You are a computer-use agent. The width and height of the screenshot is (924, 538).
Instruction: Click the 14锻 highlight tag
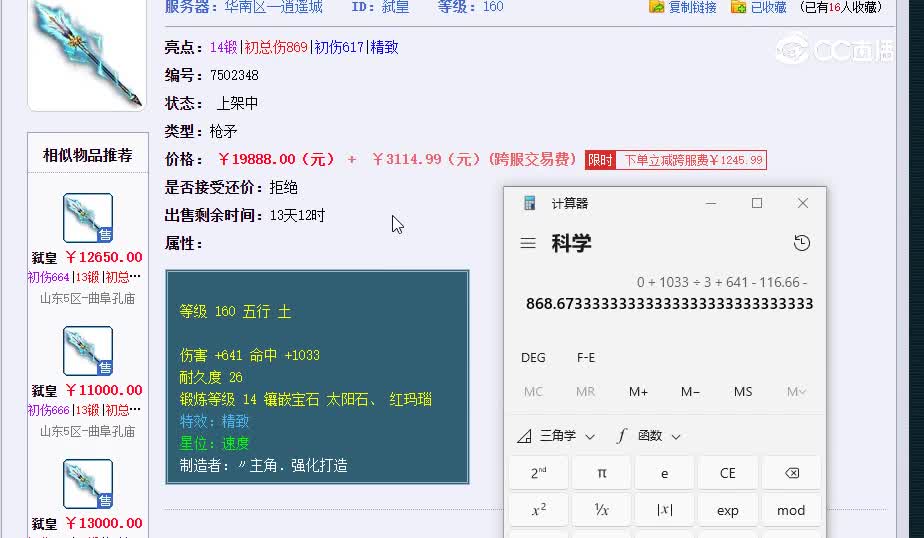click(224, 47)
